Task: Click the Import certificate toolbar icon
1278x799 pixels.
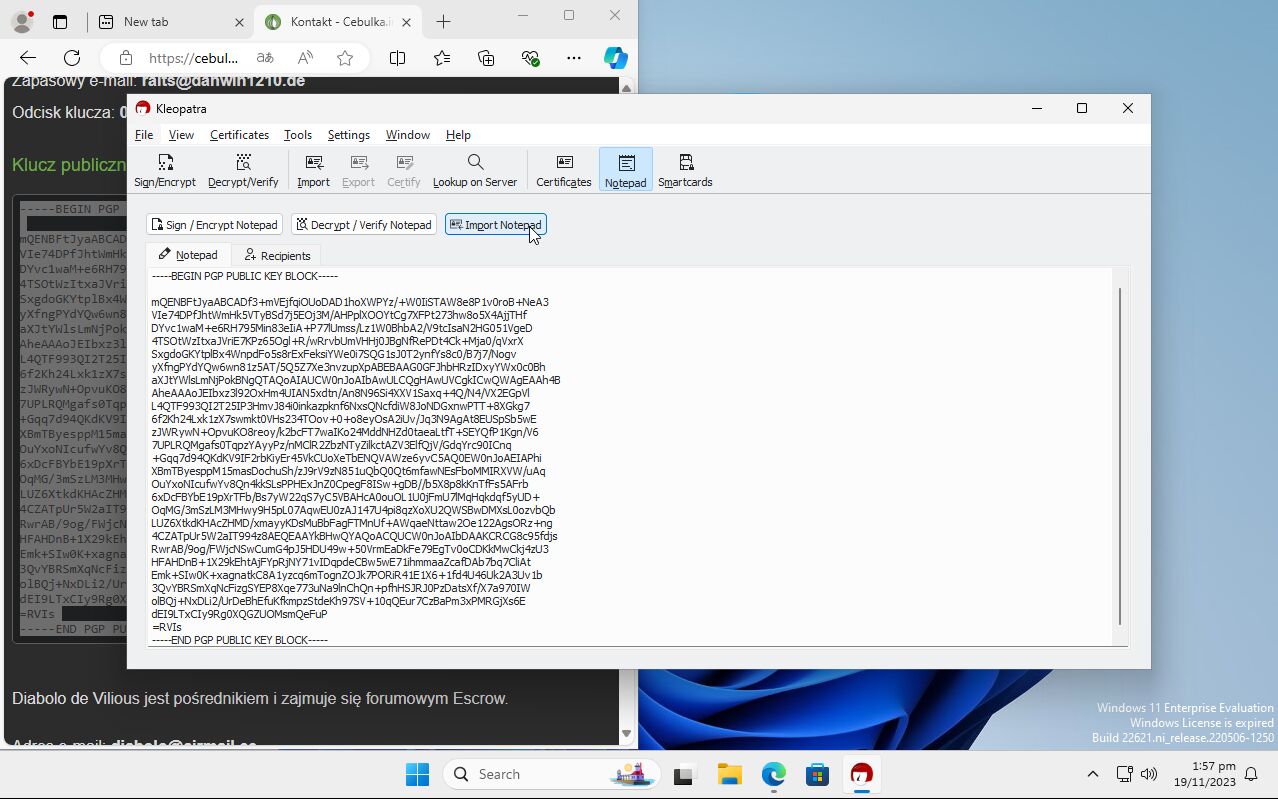Action: pyautogui.click(x=313, y=170)
